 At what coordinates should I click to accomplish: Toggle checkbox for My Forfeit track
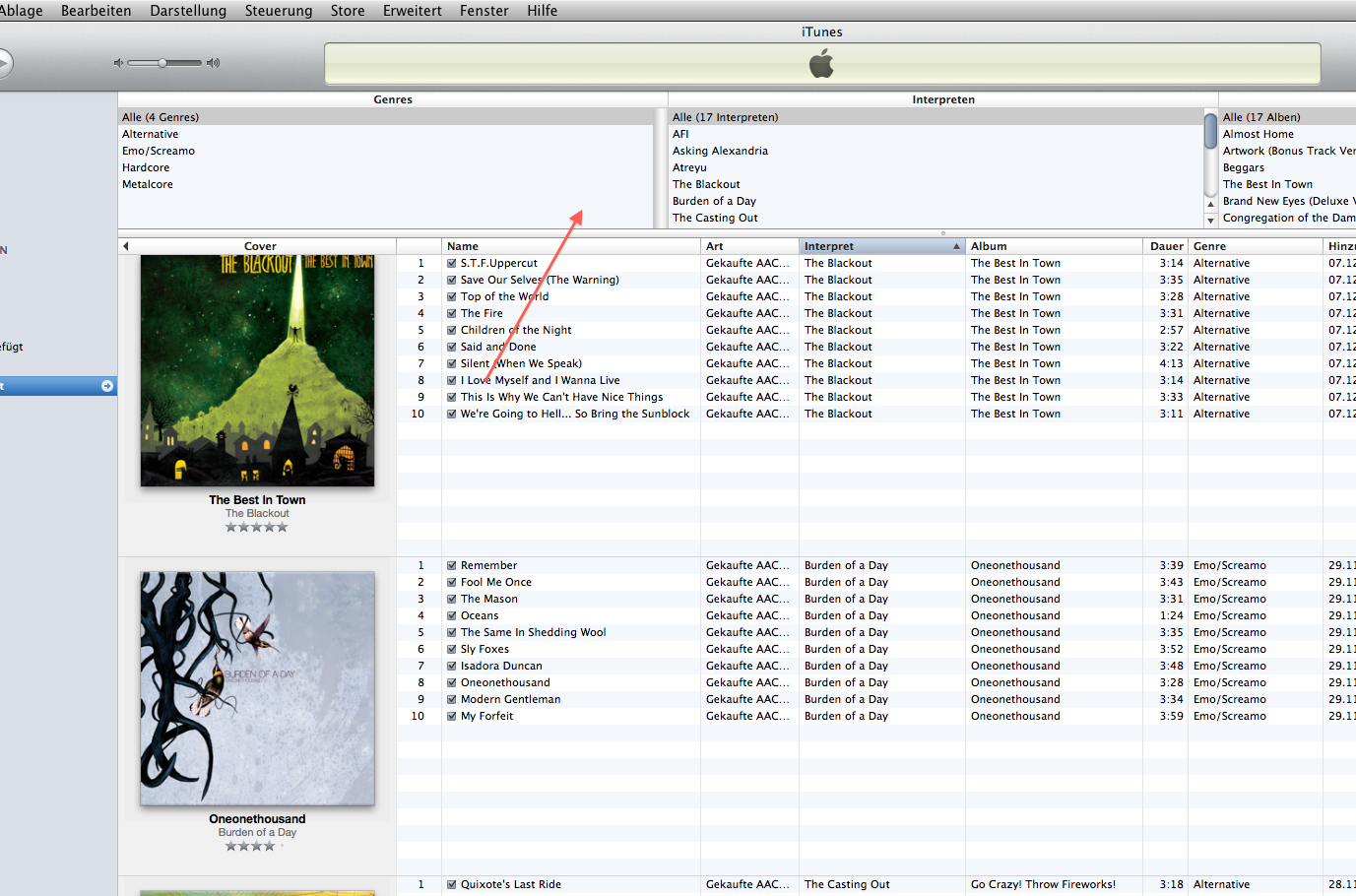pos(451,717)
